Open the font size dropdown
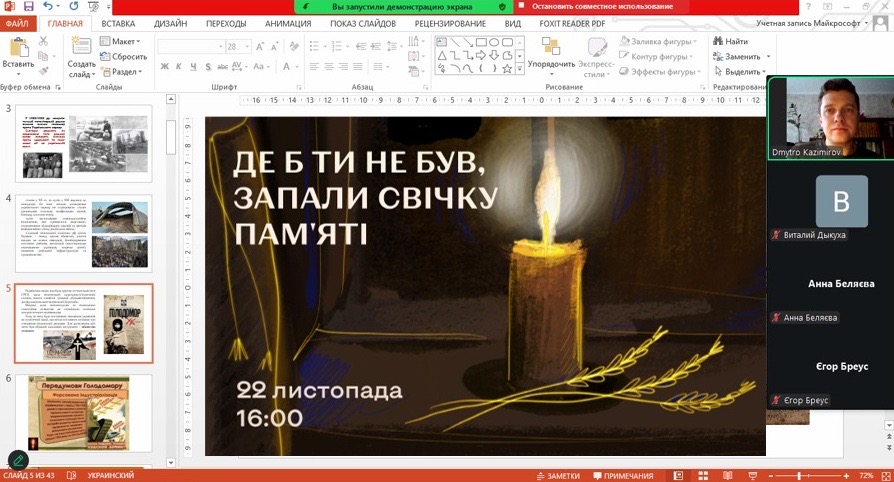 pyautogui.click(x=246, y=47)
